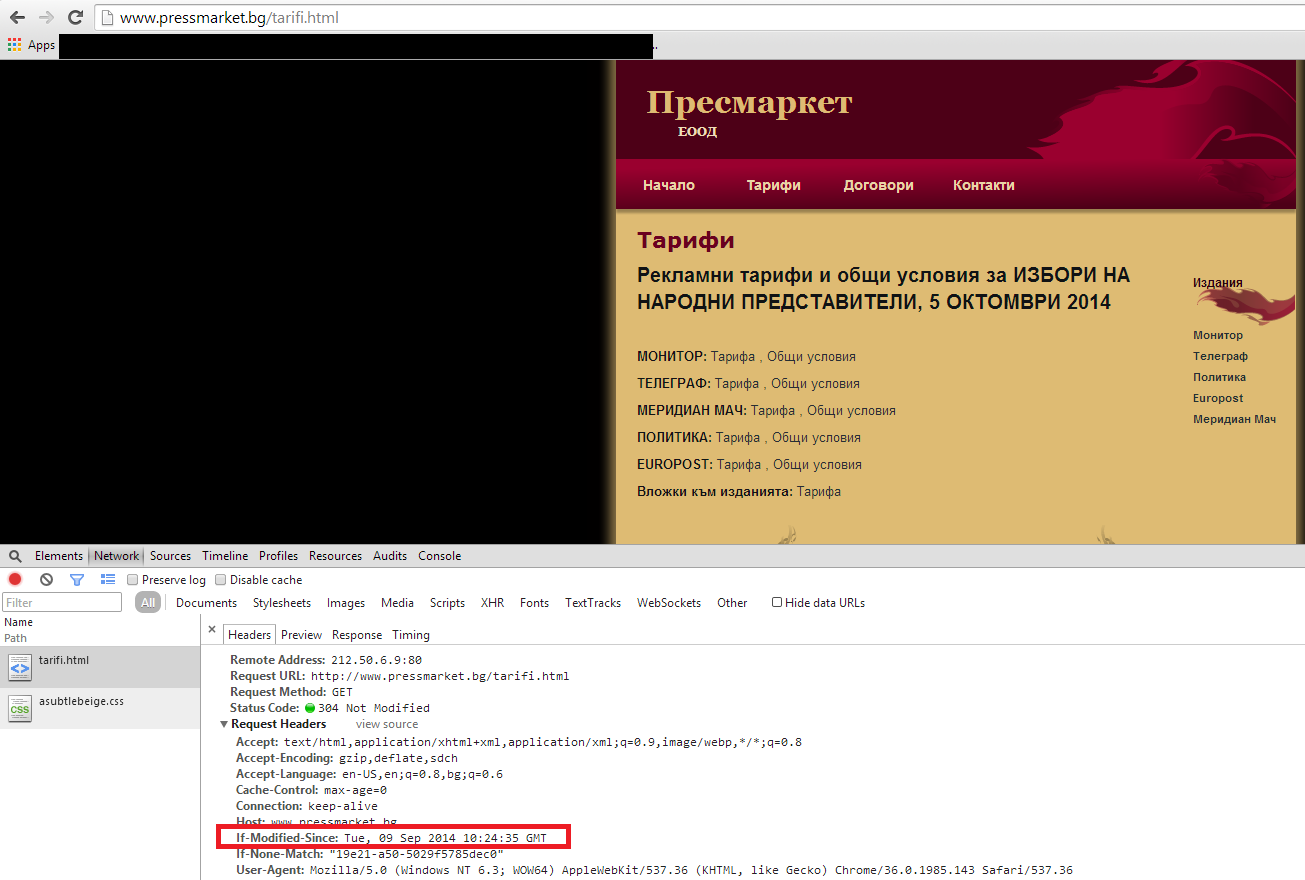Click Меридиан Мач in the Издания sidebar
This screenshot has height=880, width=1305.
point(1234,419)
